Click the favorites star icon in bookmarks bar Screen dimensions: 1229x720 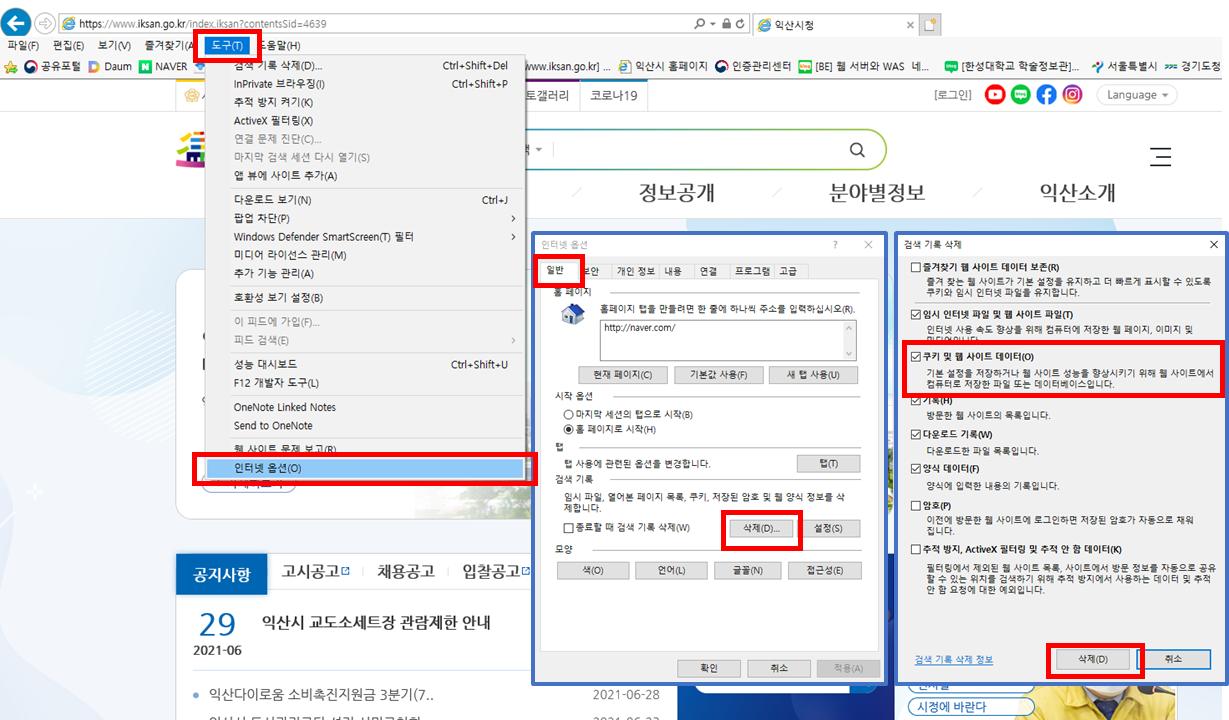(x=11, y=67)
